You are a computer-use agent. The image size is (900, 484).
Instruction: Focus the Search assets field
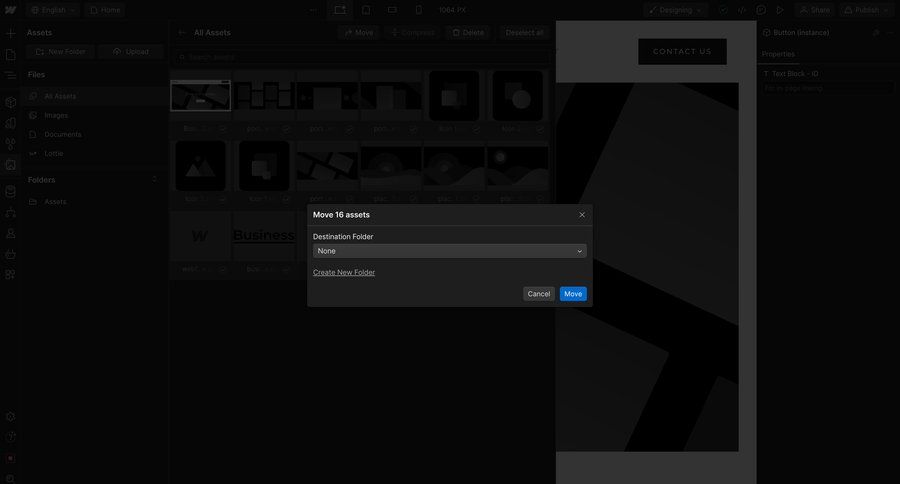(x=362, y=57)
